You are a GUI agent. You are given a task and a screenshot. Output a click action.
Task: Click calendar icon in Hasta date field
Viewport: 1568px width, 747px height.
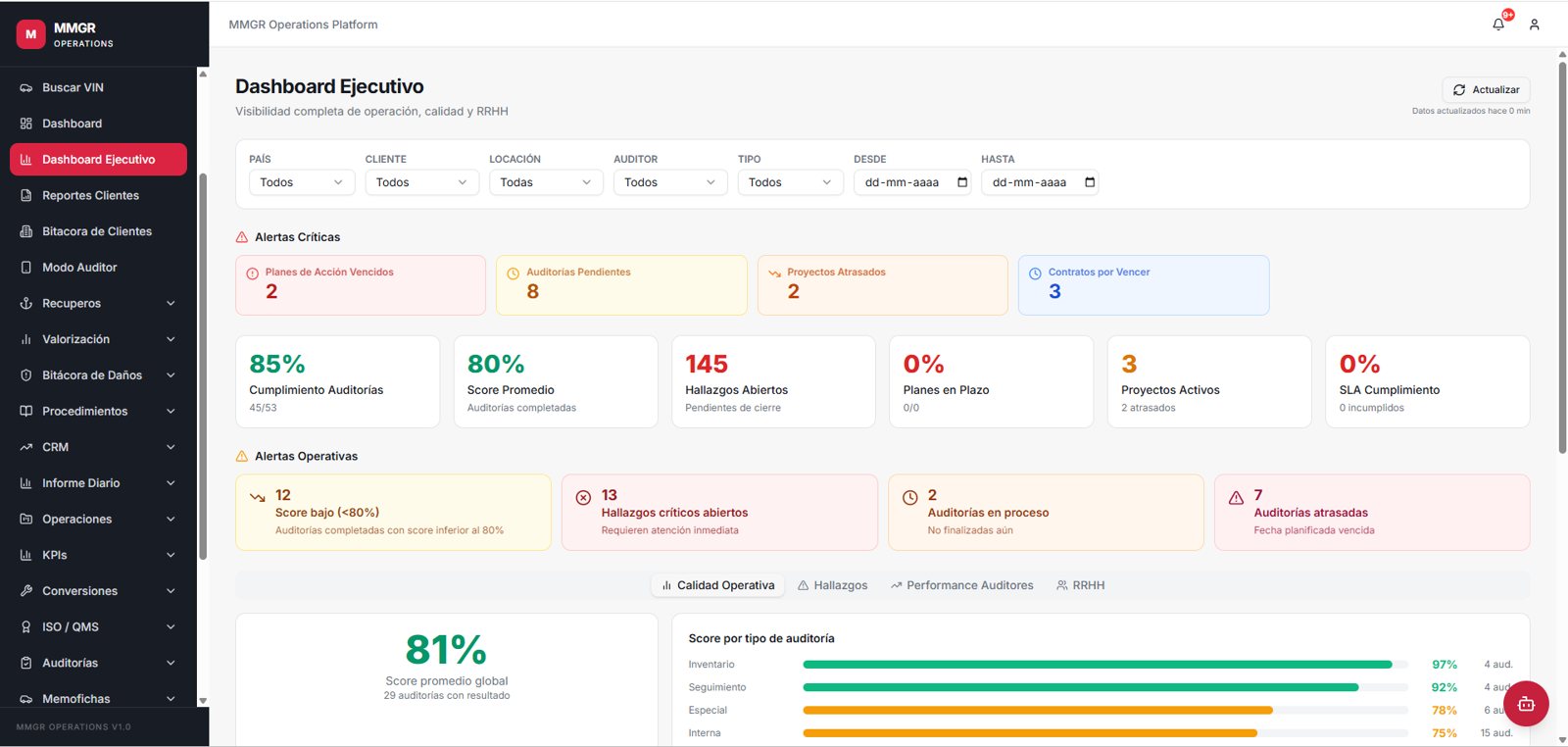pyautogui.click(x=1090, y=182)
